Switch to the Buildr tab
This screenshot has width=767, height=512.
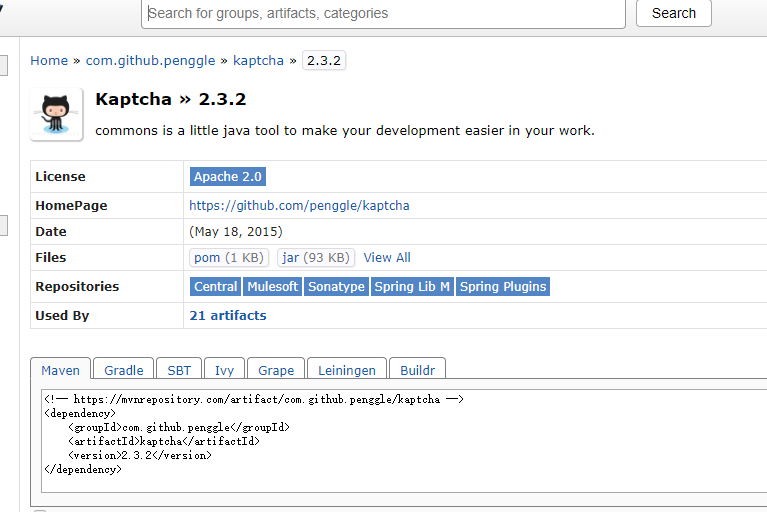coord(417,370)
